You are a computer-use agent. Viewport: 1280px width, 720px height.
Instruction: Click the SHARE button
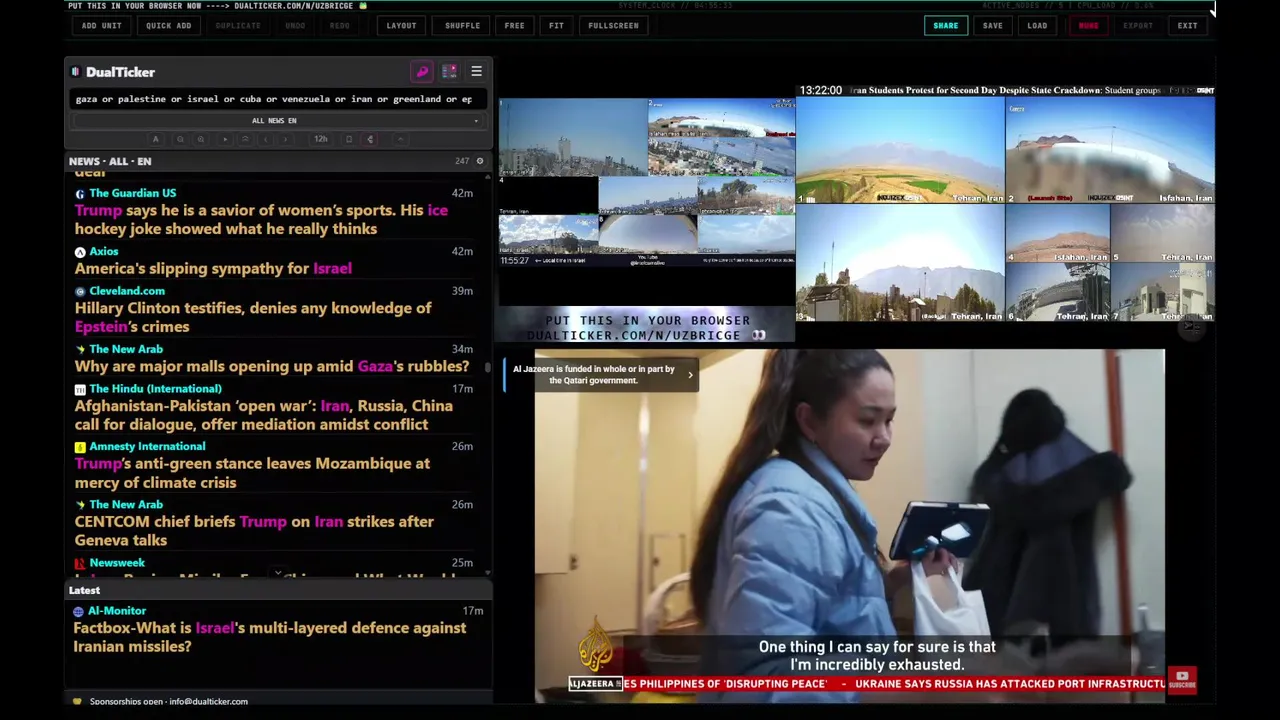(946, 26)
